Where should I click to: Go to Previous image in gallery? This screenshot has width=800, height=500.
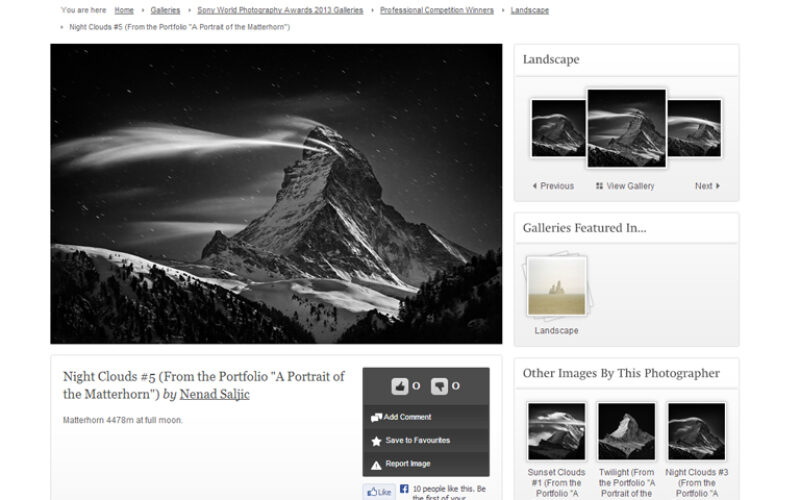pyautogui.click(x=553, y=186)
